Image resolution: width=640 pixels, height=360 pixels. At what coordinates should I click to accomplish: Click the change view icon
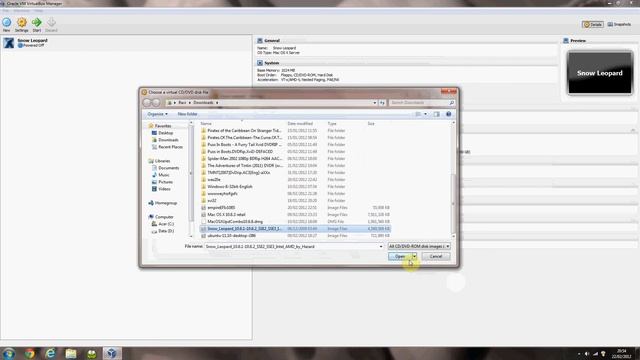(x=418, y=114)
